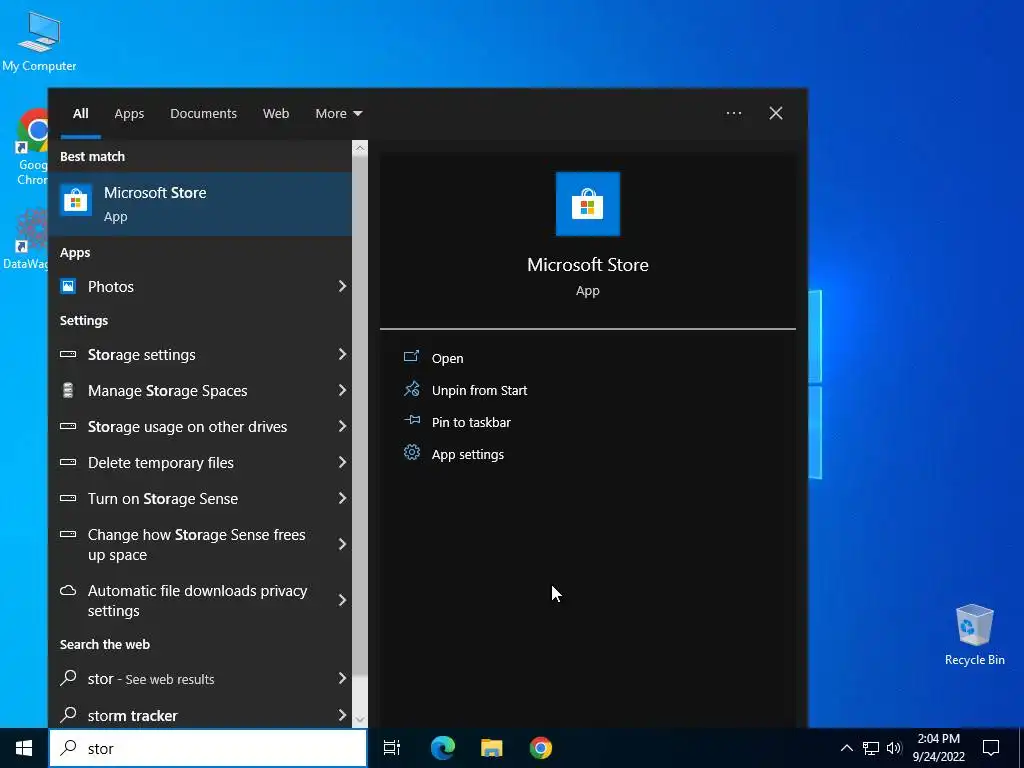Select the 'storm tracker' web suggestion
The height and width of the screenshot is (768, 1024).
200,715
